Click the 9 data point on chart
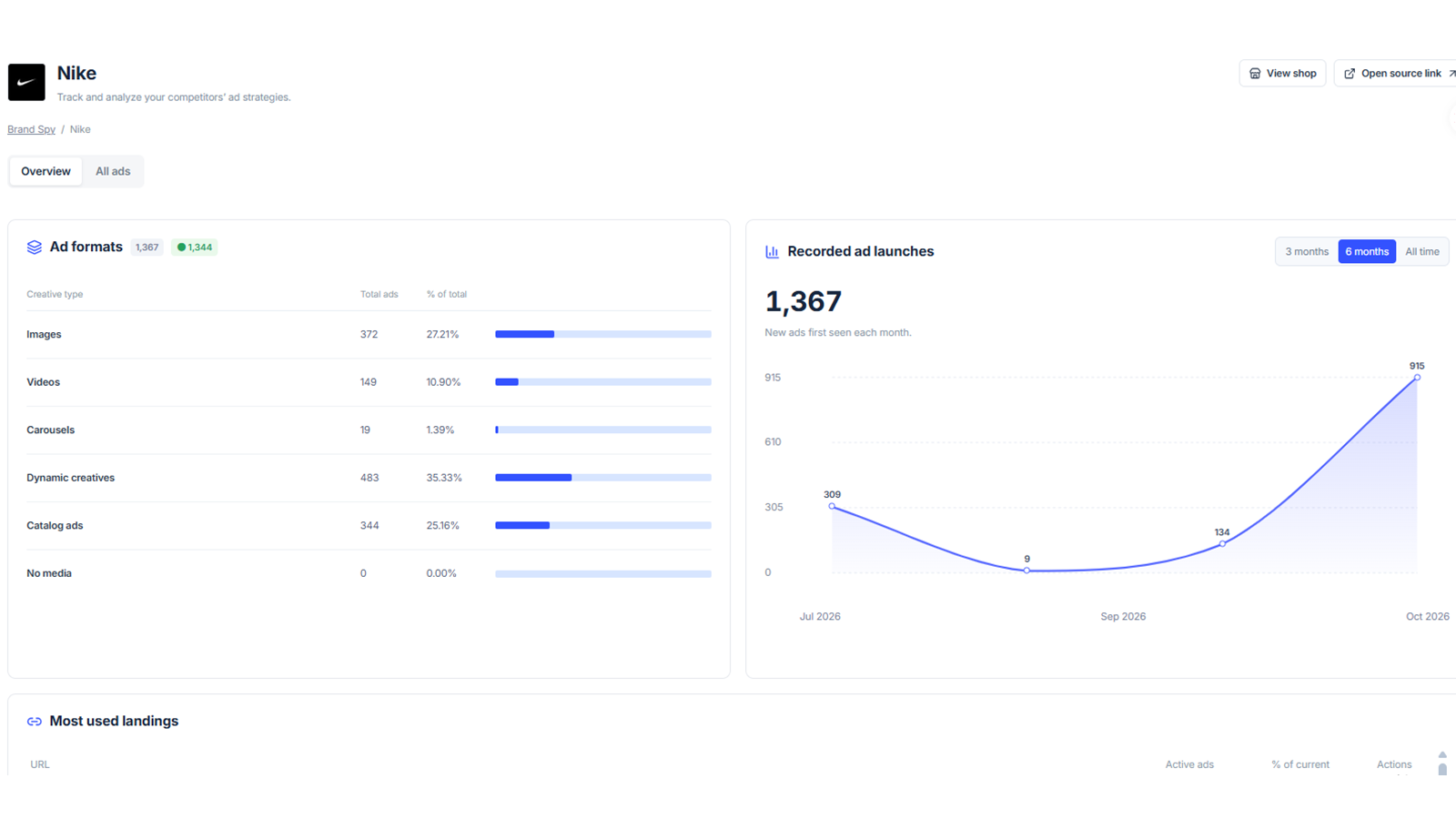 click(1026, 571)
